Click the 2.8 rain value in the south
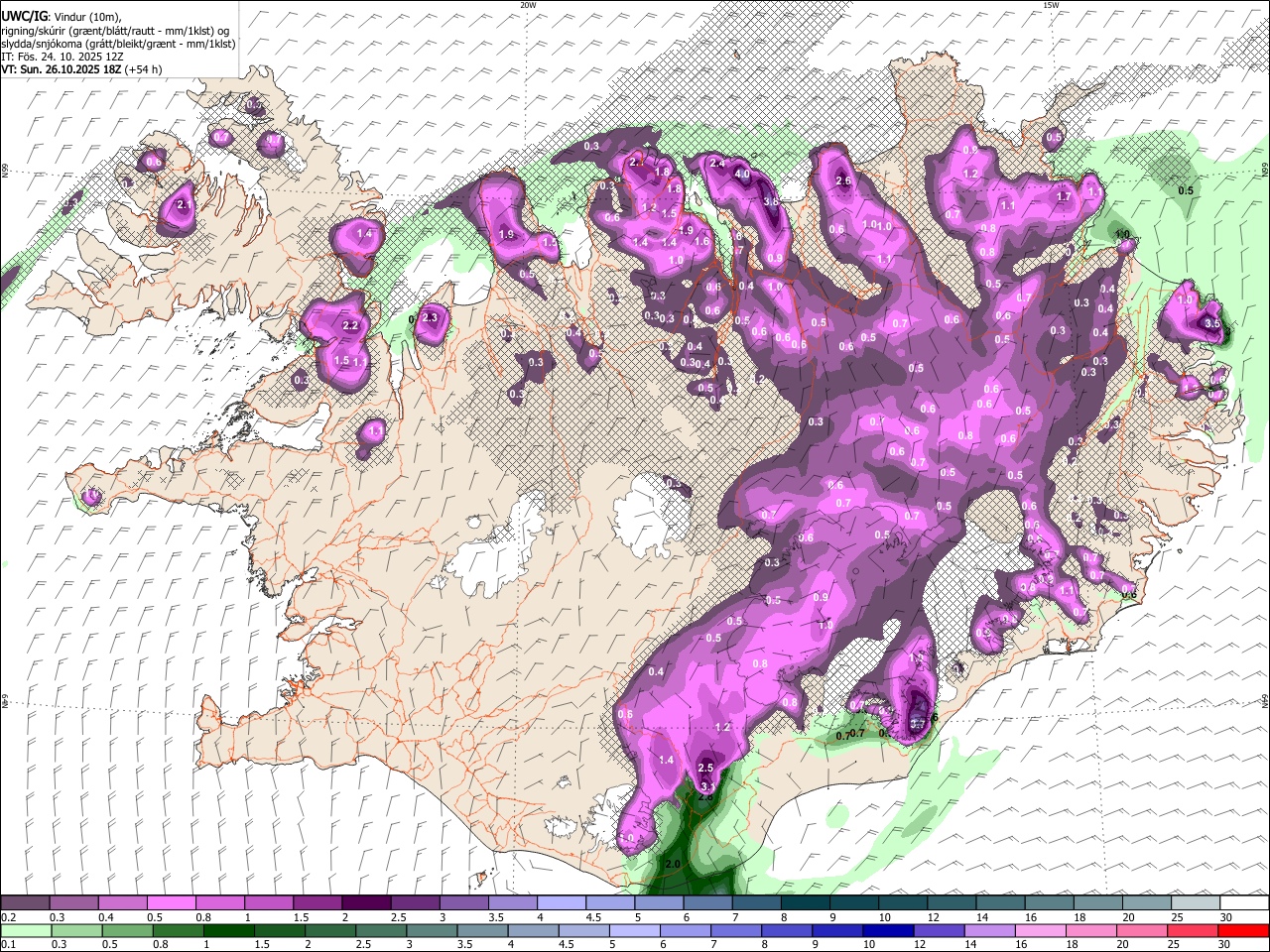The height and width of the screenshot is (952, 1270). [705, 796]
